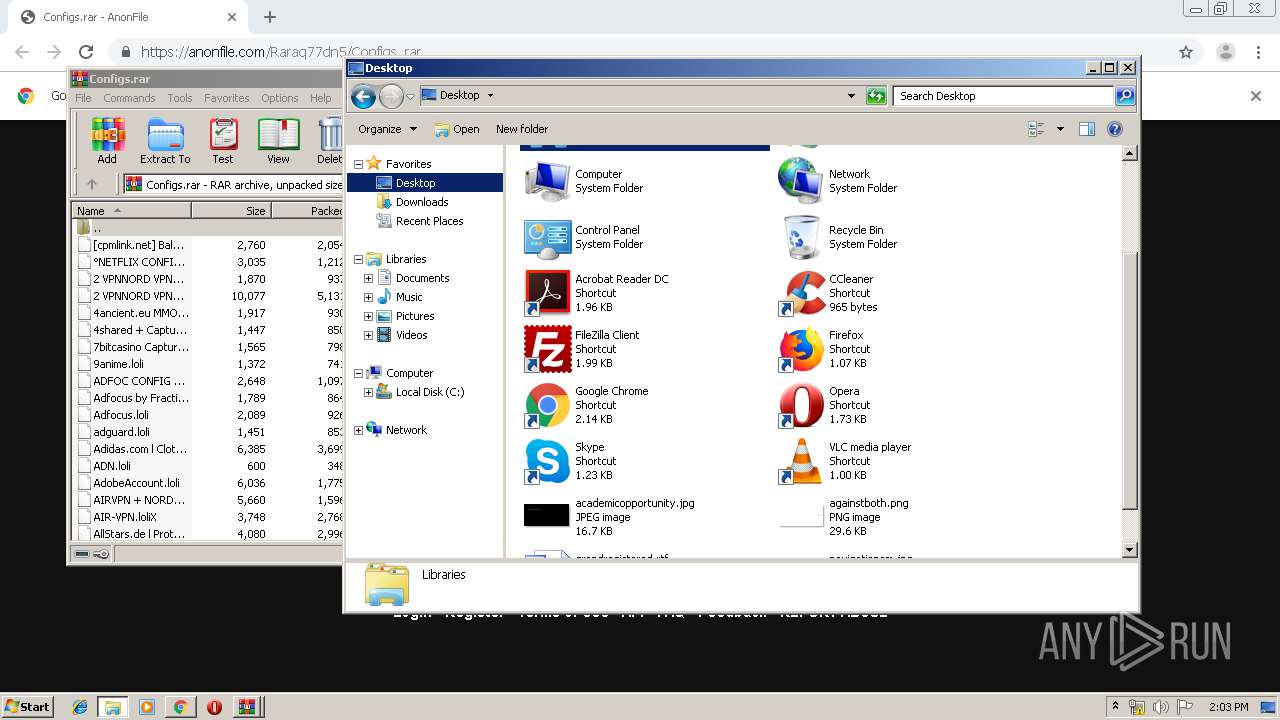Collapse the Favorites tree group

(x=358, y=164)
